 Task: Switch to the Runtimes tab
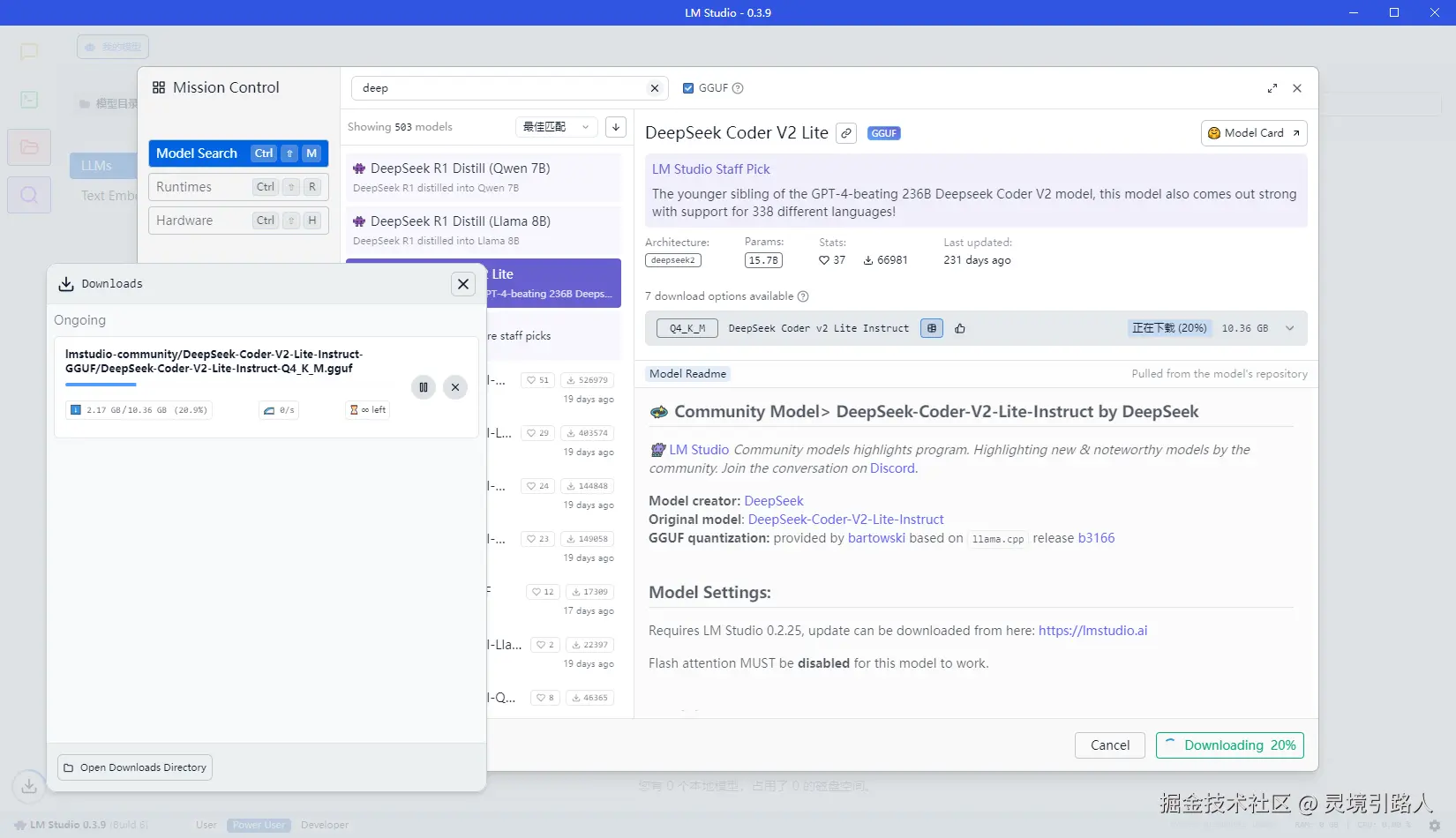tap(238, 187)
